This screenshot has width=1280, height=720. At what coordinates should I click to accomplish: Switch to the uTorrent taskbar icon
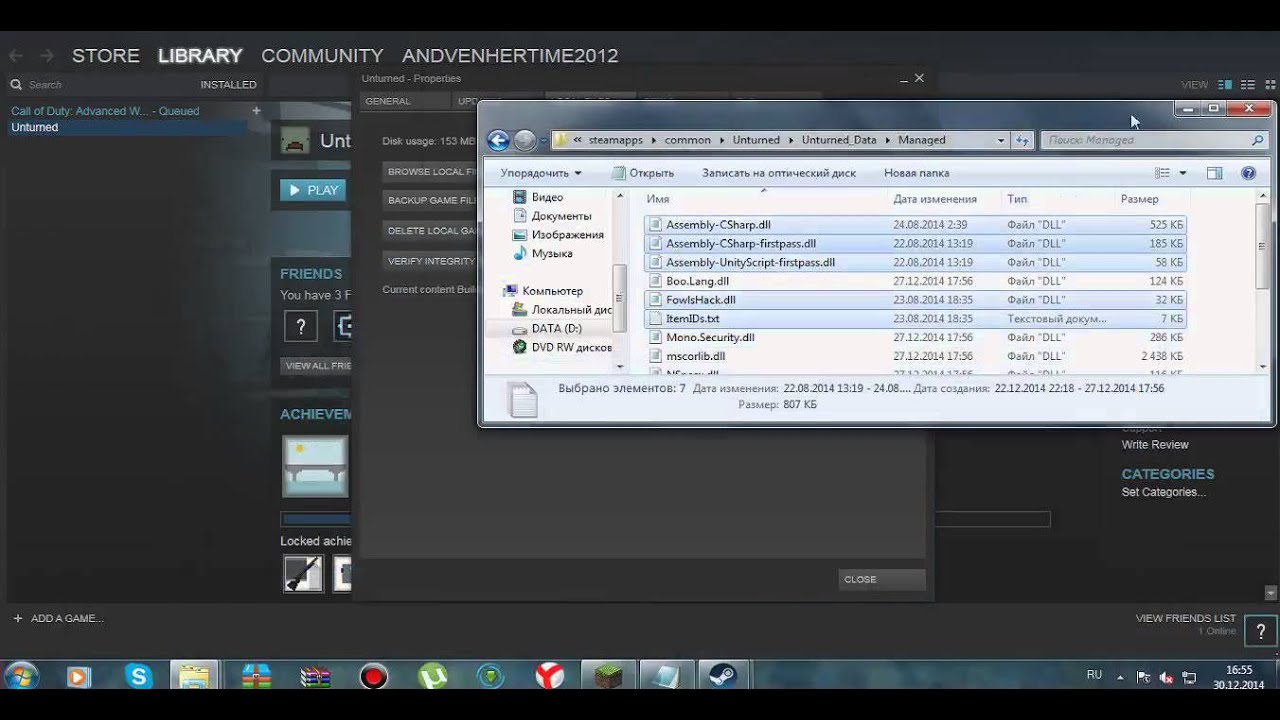point(432,677)
